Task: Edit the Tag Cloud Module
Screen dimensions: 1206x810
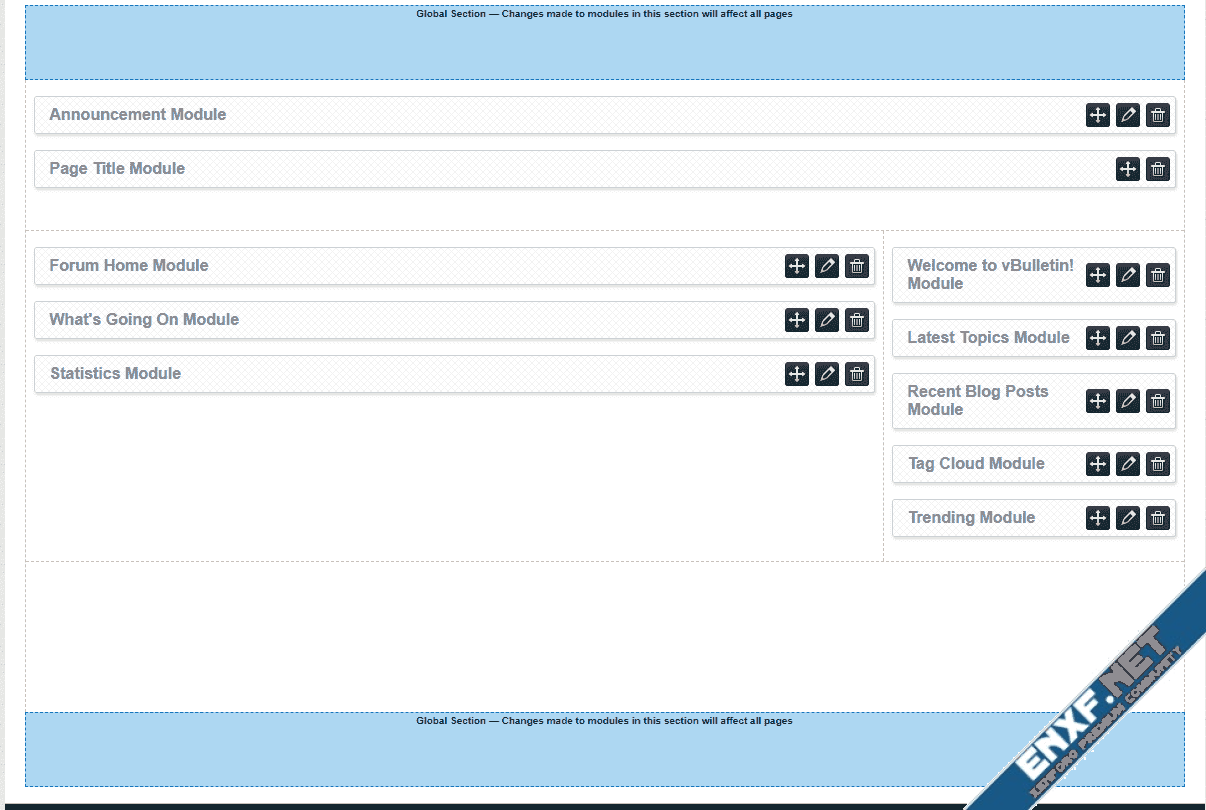Action: click(1128, 464)
